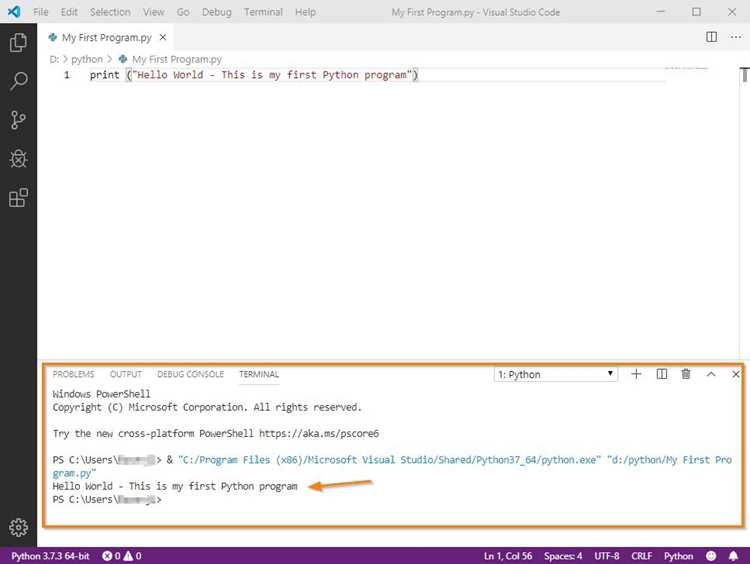Open the terminal selector '1: Python' dropdown
This screenshot has width=750, height=564.
(x=555, y=374)
